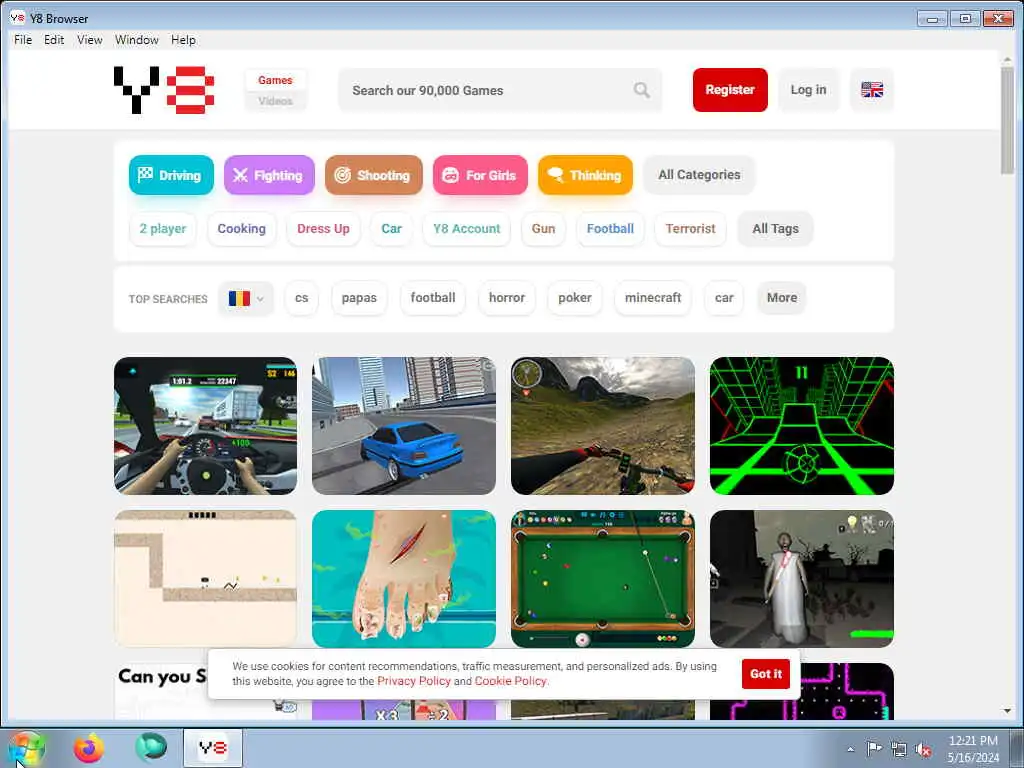The image size is (1024, 768).
Task: Choose the Car tag
Action: pos(391,229)
